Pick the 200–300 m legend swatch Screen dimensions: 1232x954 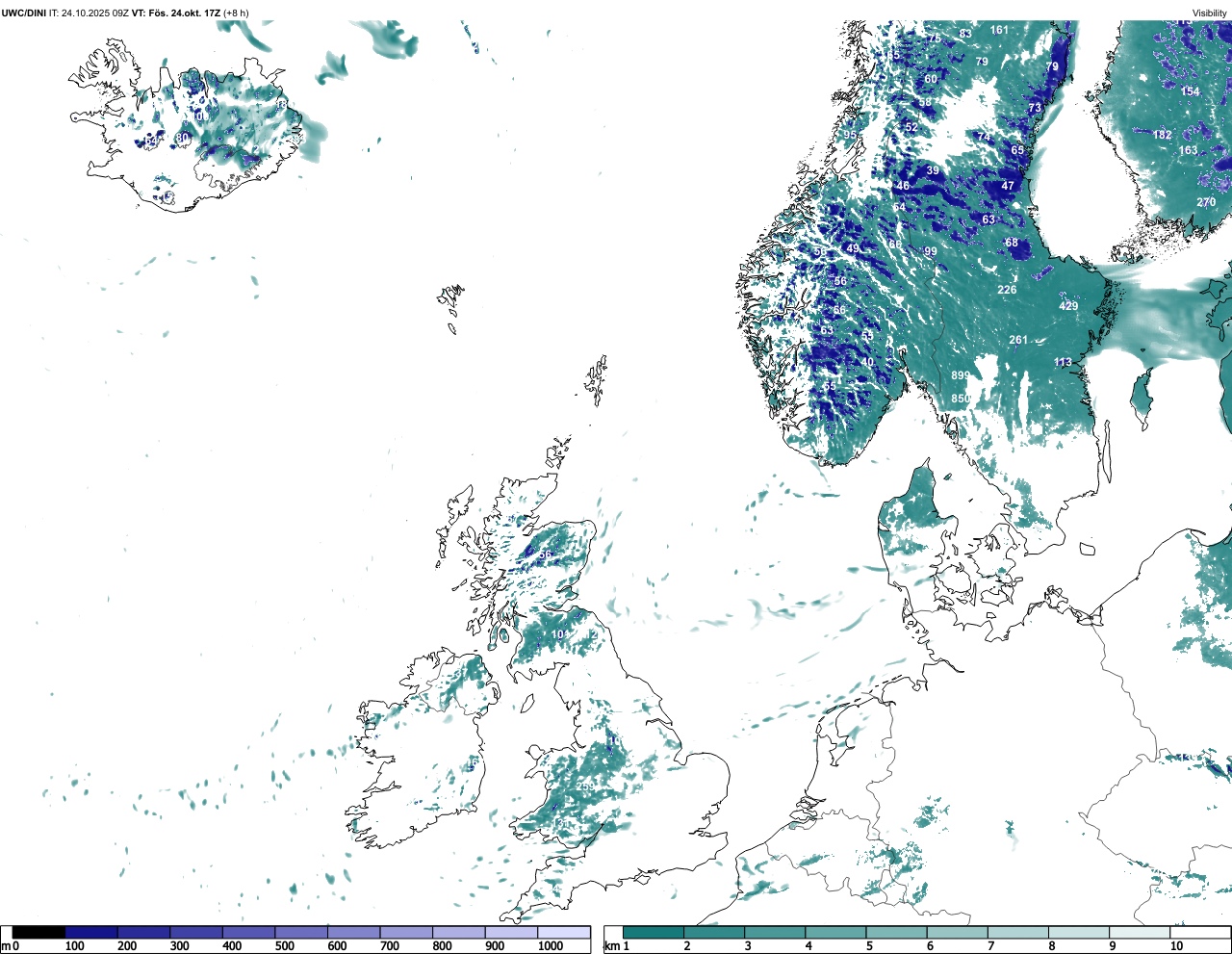point(144,932)
